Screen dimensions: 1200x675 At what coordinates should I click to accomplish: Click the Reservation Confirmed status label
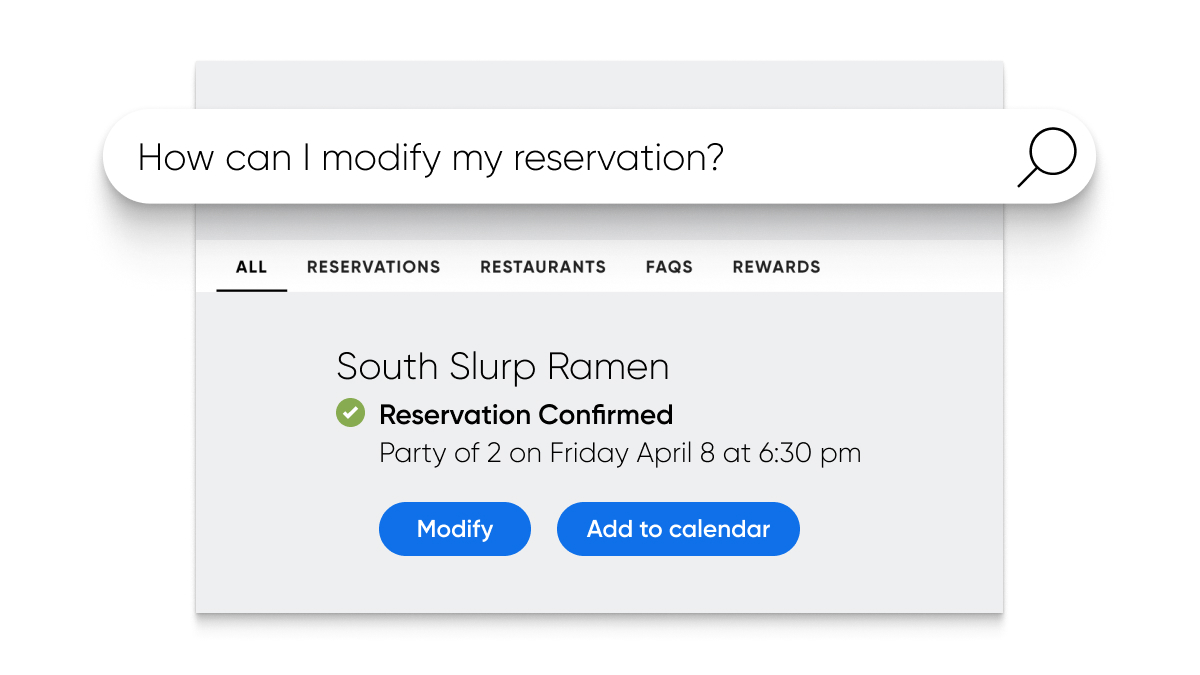tap(526, 414)
